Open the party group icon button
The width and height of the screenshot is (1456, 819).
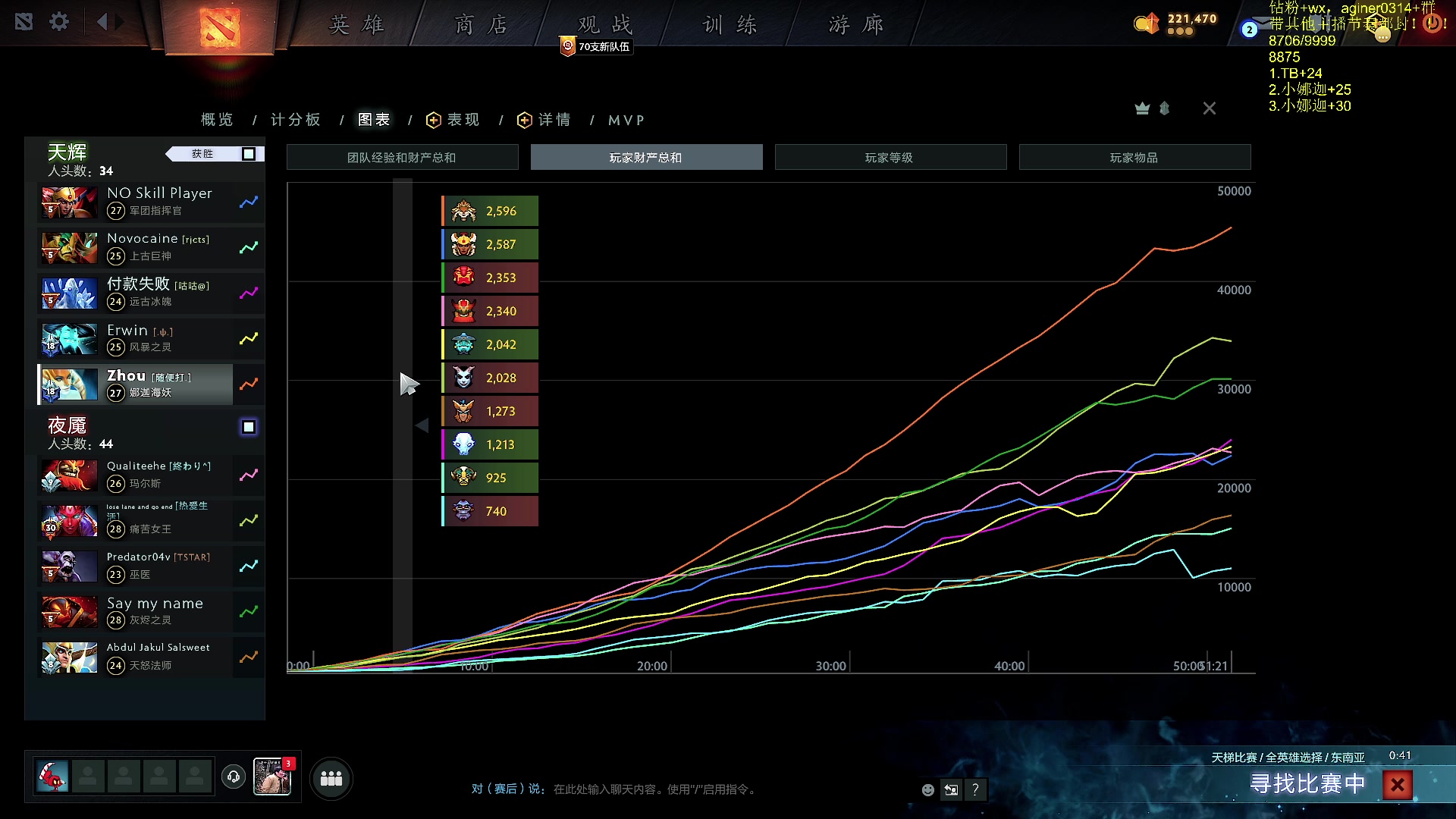331,778
